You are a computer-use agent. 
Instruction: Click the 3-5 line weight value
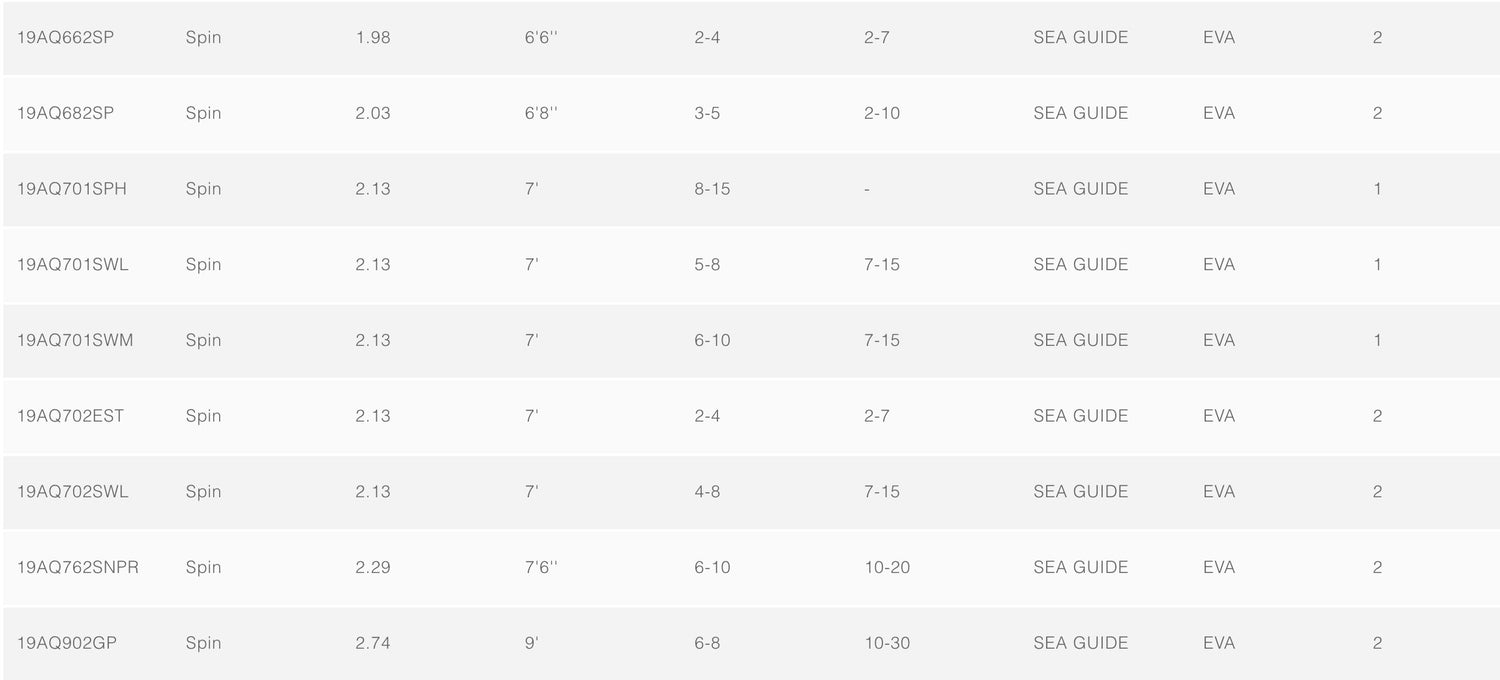click(707, 114)
